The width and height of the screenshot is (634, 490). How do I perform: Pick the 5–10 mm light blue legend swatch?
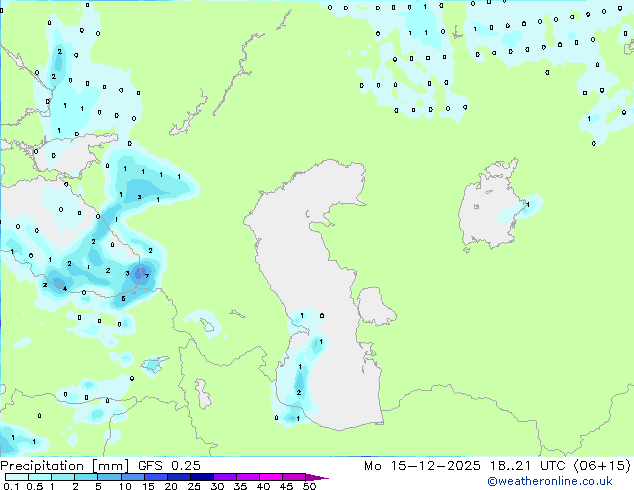(109, 477)
